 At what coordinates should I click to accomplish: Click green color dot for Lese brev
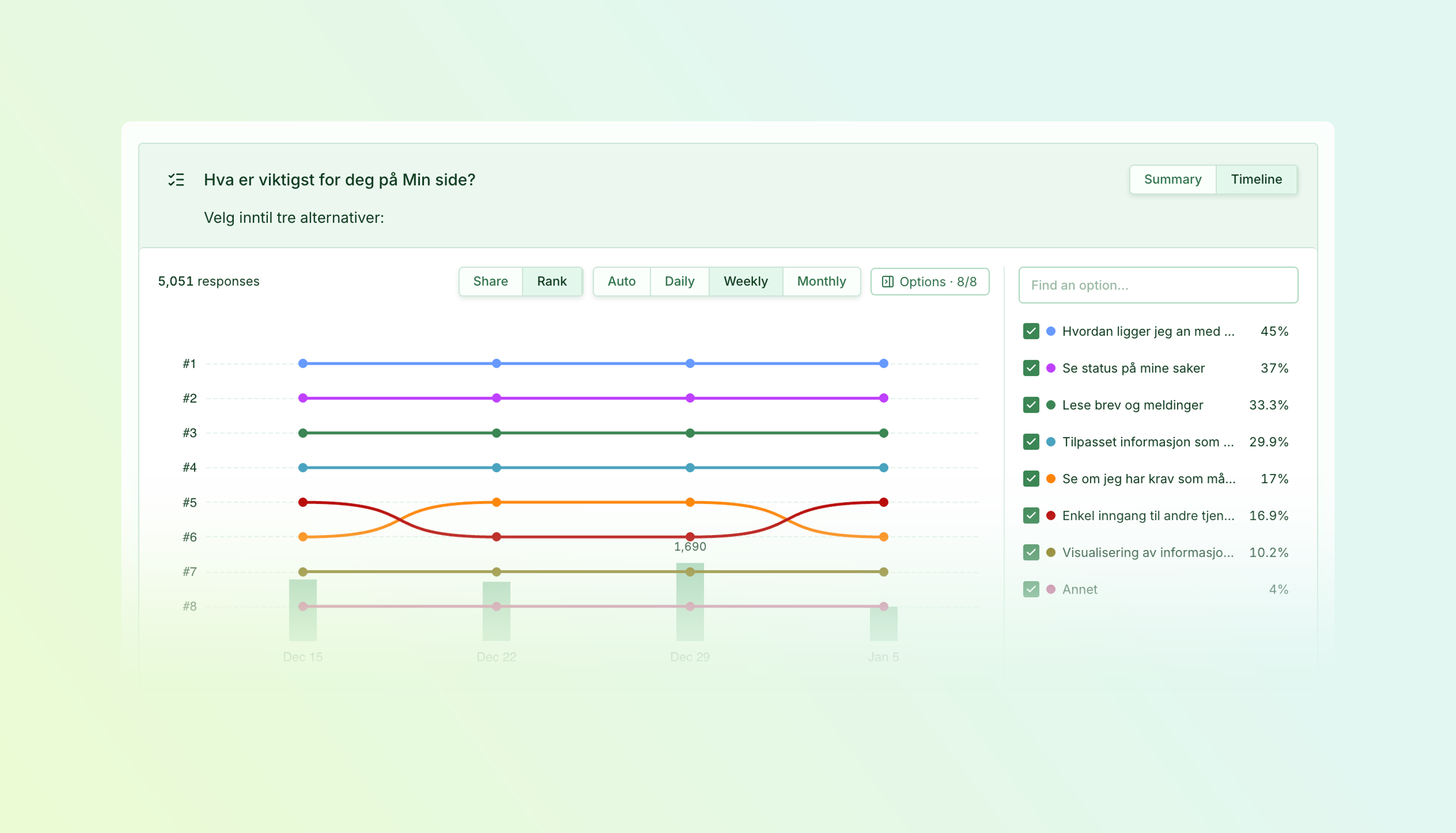point(1050,405)
